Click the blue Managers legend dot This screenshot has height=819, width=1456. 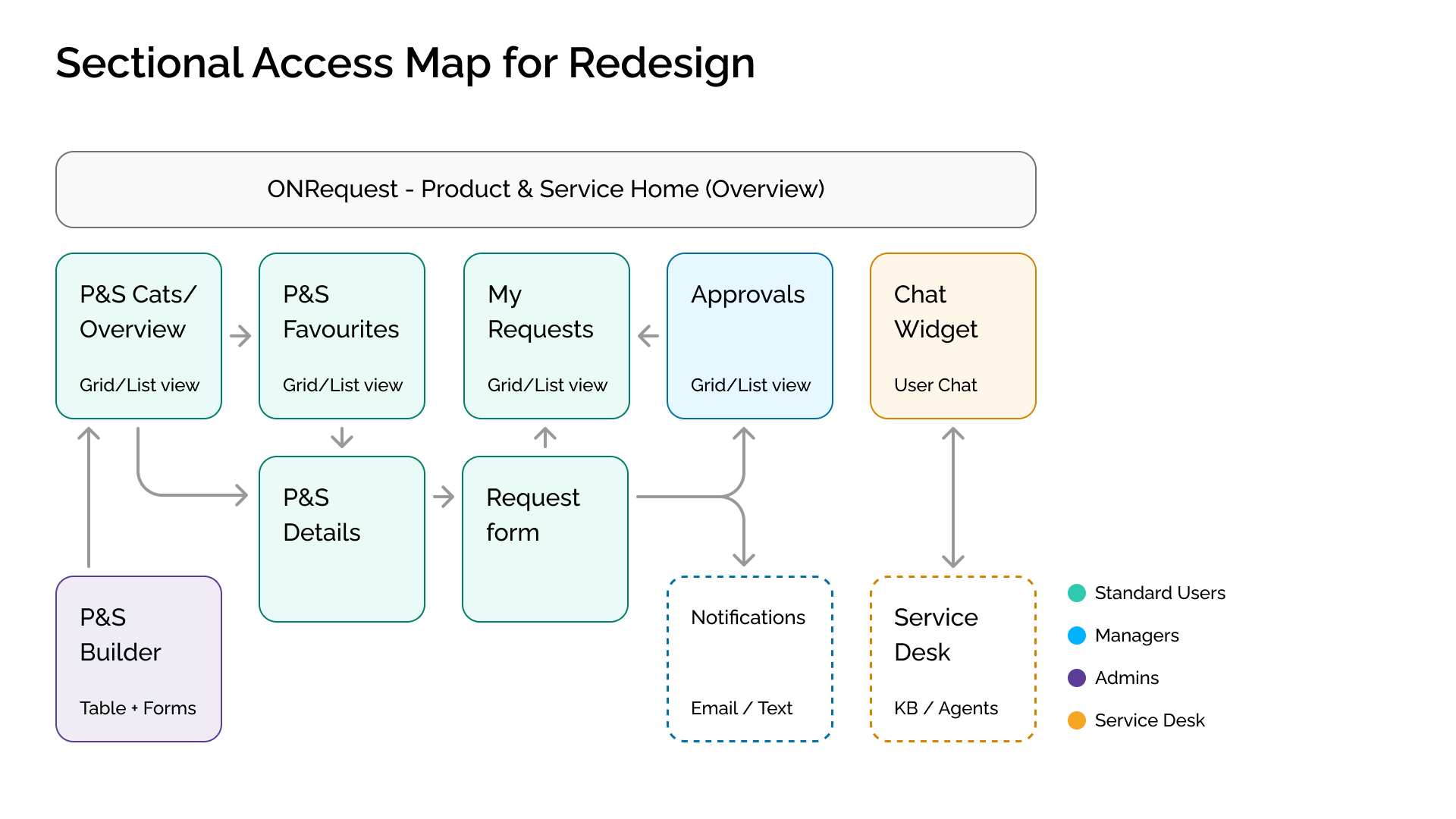(x=1076, y=635)
